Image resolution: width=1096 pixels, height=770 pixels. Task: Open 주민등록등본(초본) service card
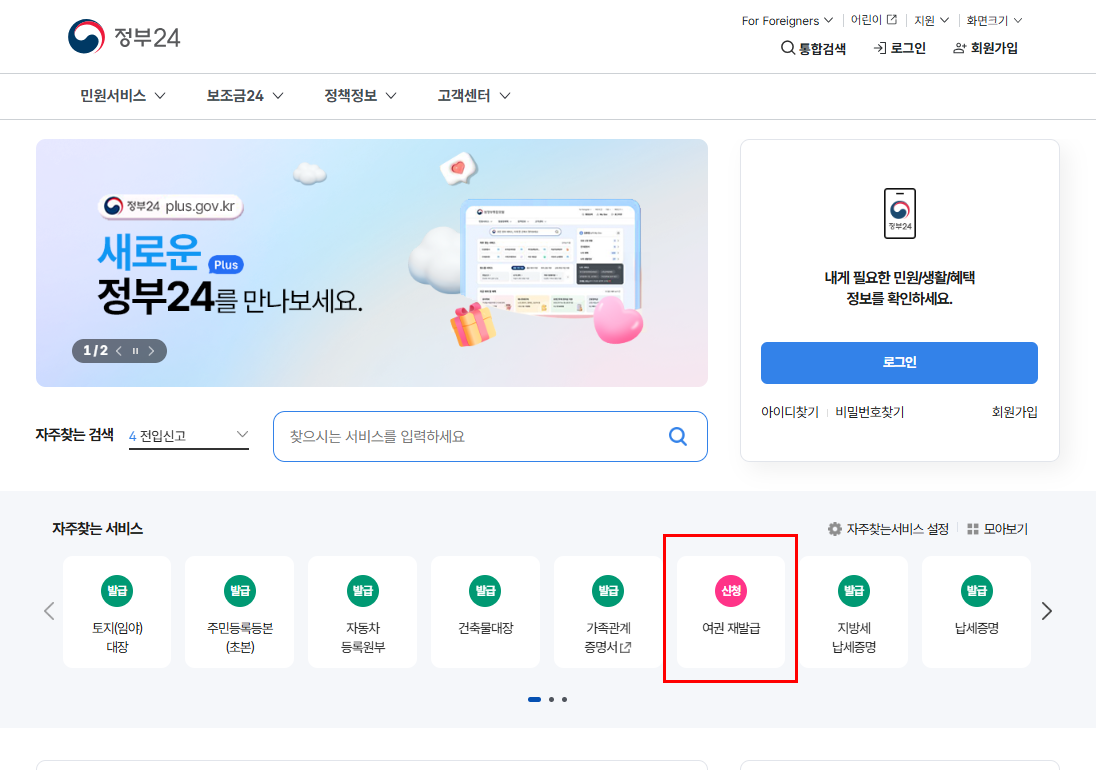pos(240,612)
